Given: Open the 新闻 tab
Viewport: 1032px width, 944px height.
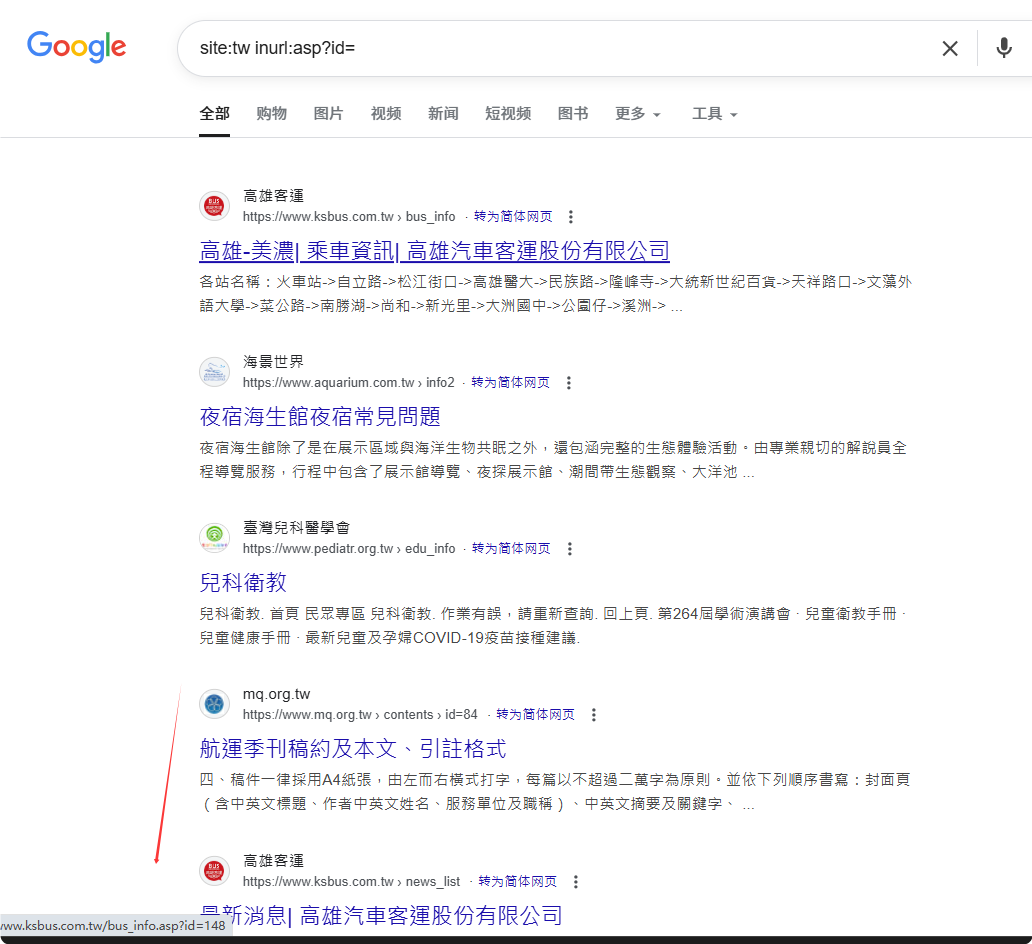Looking at the screenshot, I should click(444, 114).
